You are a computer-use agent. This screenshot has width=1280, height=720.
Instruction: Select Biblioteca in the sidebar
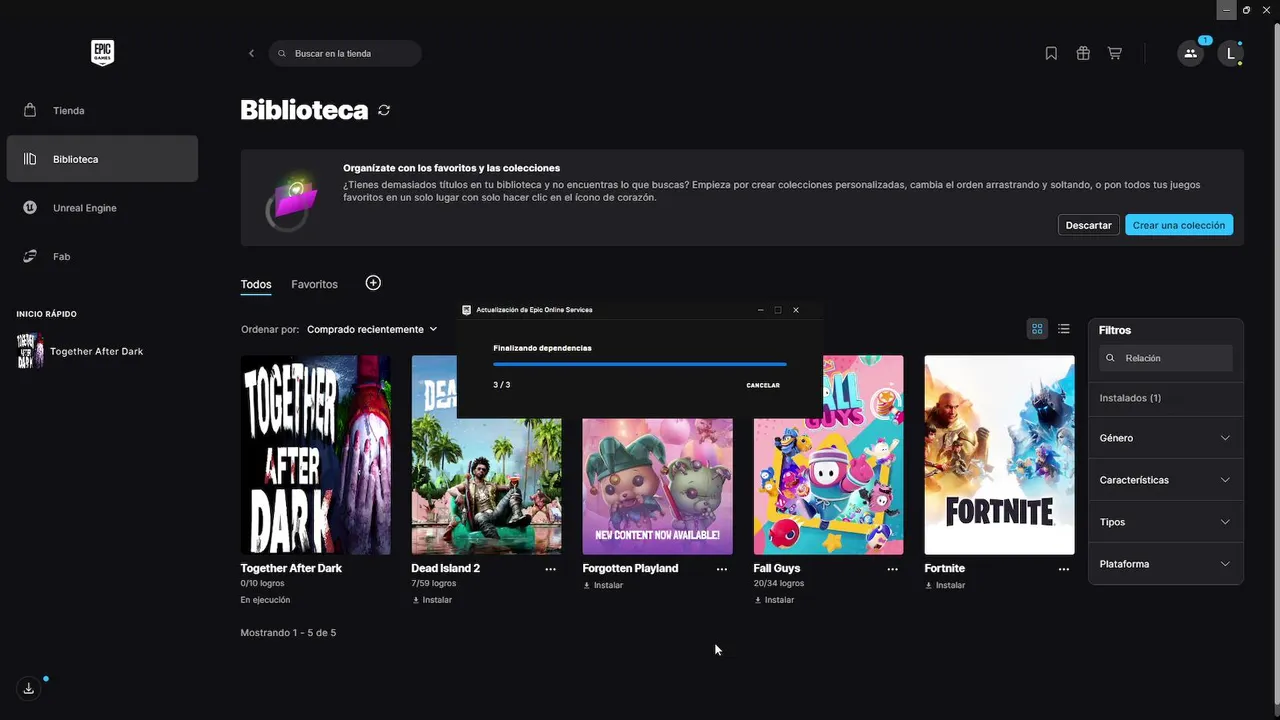(102, 159)
